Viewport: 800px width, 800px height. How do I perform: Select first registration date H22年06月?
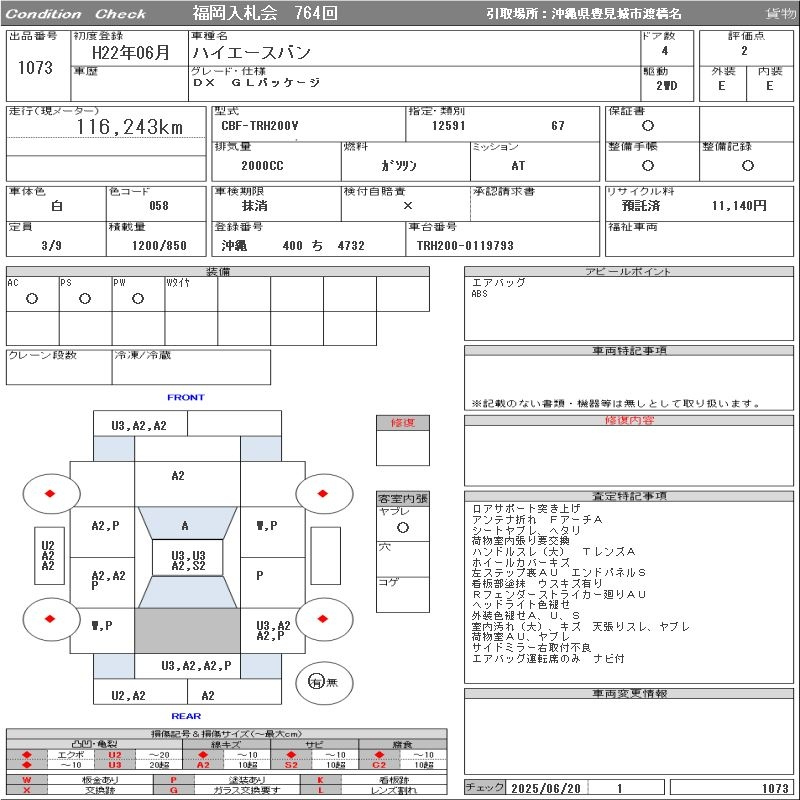(130, 53)
